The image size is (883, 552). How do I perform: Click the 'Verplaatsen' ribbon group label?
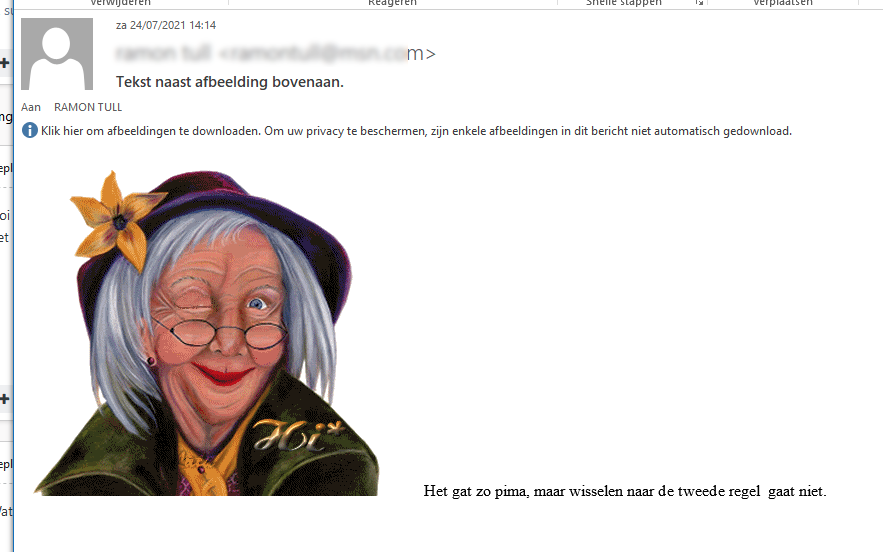783,3
